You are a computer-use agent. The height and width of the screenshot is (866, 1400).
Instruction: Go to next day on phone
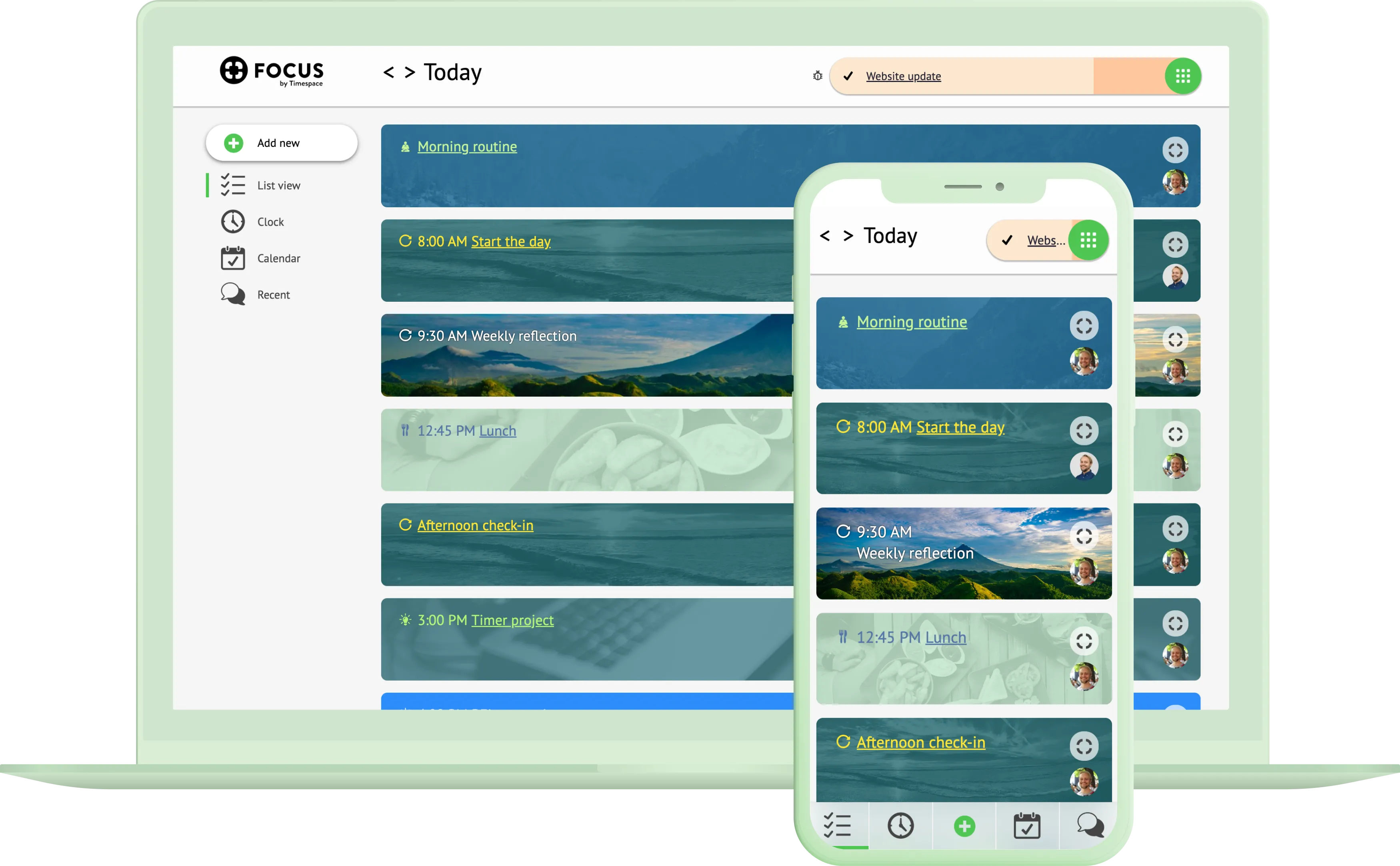click(848, 235)
